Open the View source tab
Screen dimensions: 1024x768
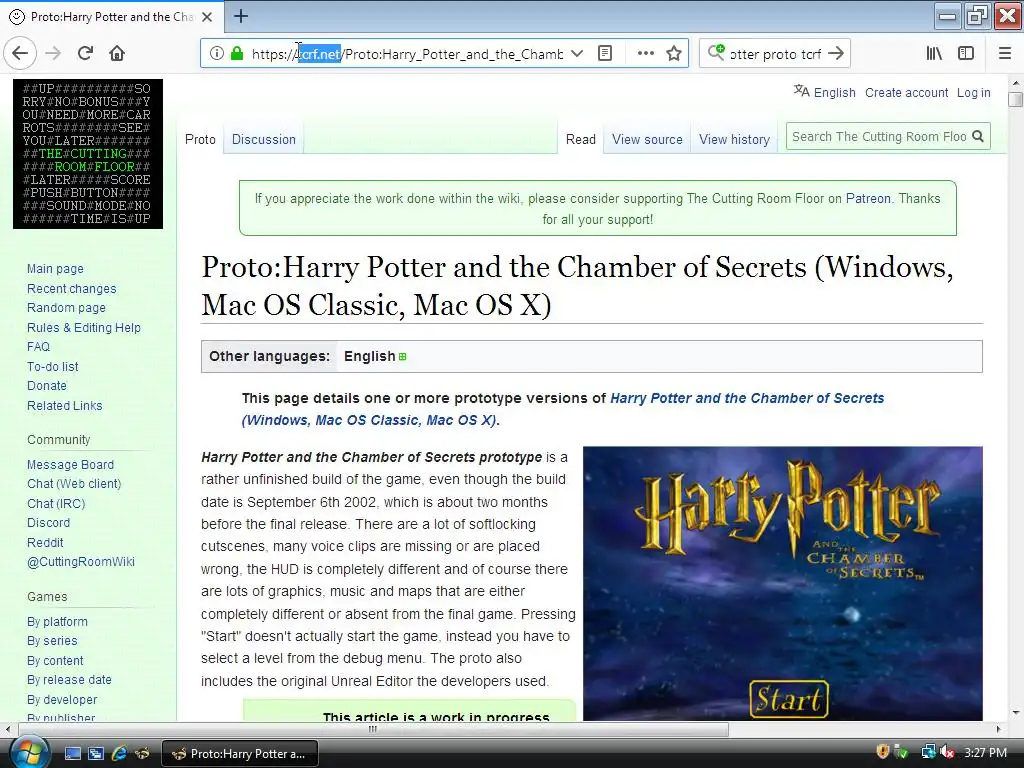[647, 139]
